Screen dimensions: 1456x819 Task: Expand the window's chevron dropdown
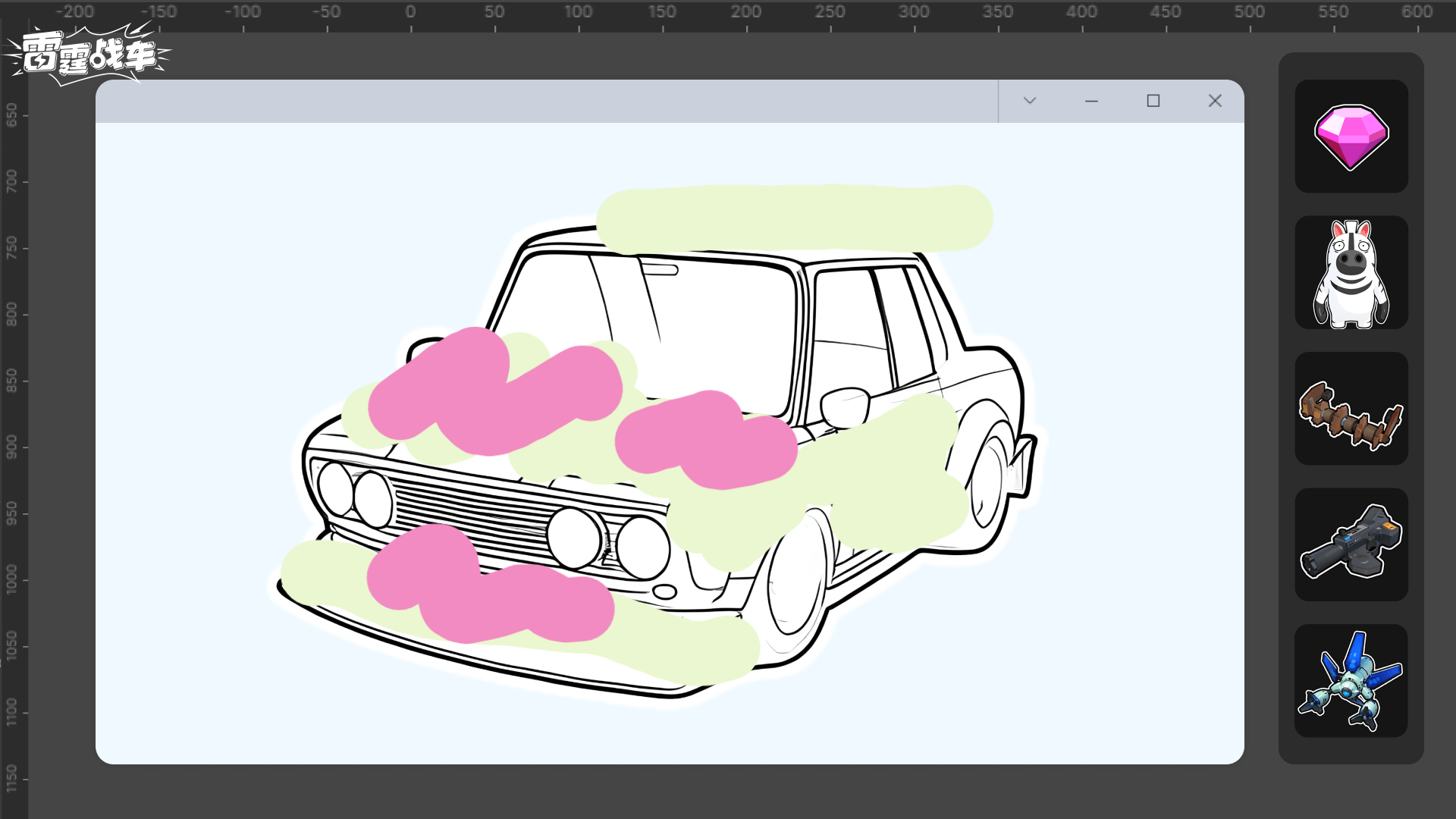coord(1029,101)
